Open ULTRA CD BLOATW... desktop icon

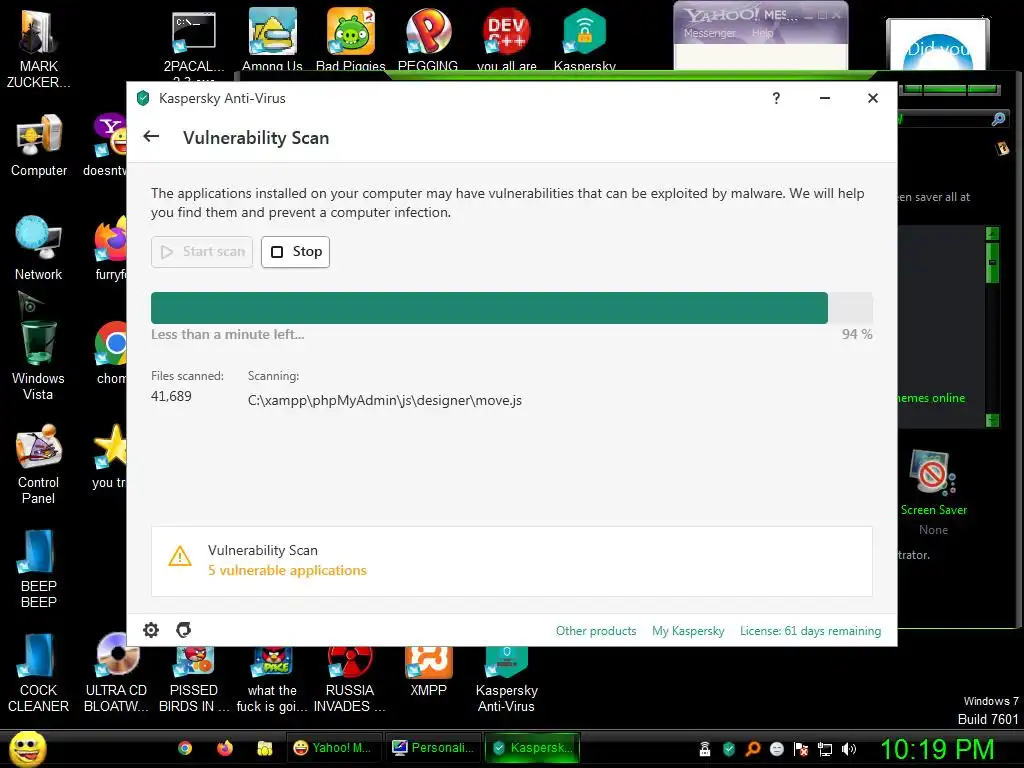[116, 673]
